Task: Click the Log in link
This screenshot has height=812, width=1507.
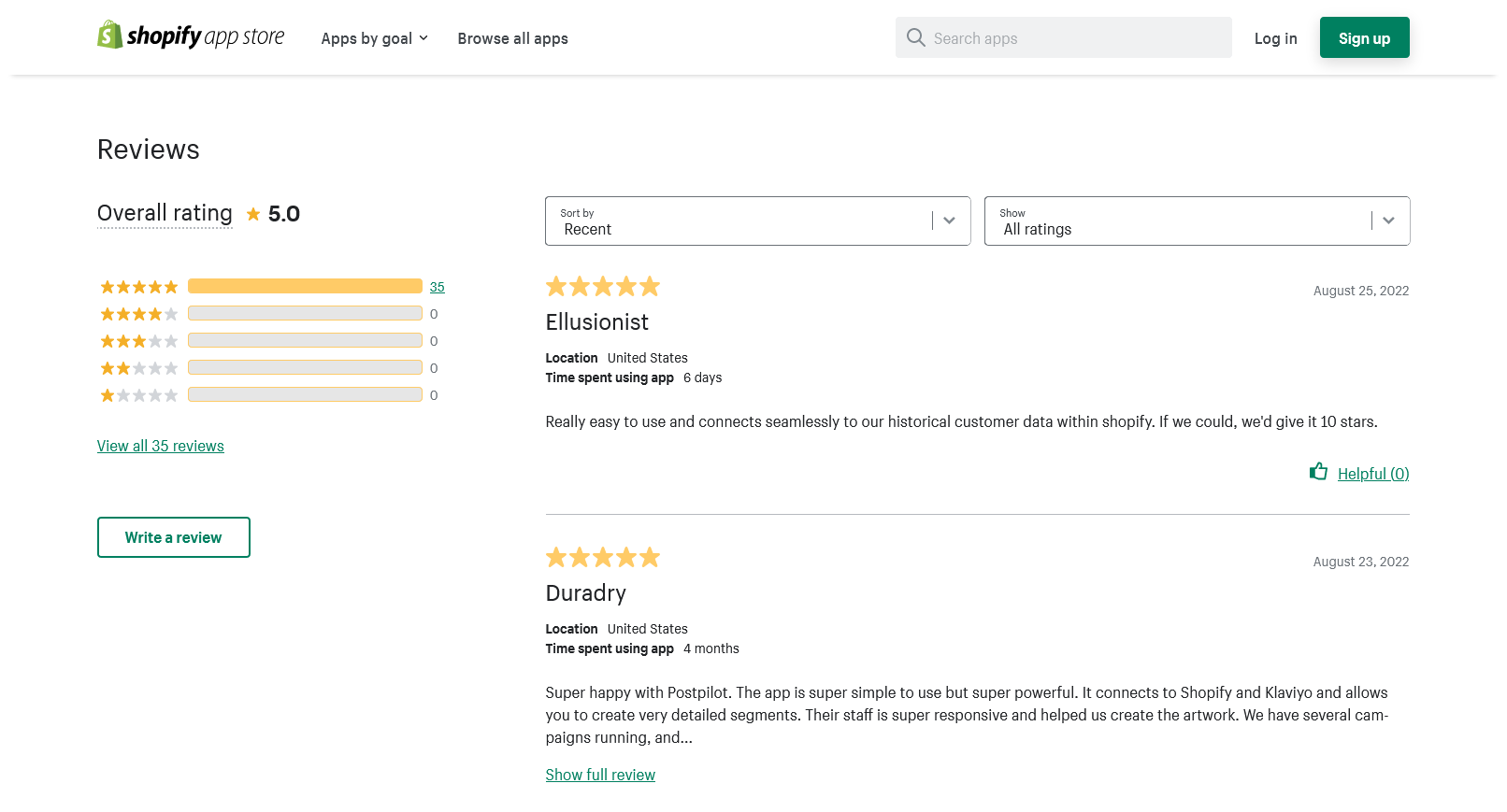Action: tap(1275, 38)
